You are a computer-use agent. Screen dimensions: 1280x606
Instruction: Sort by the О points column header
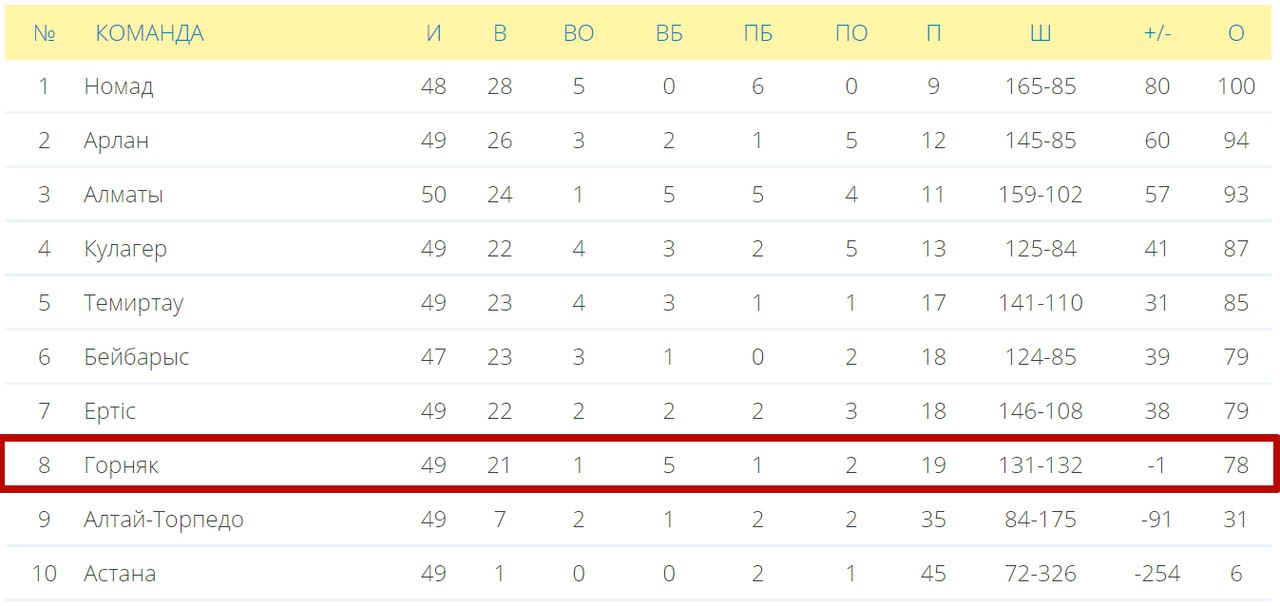tap(1236, 33)
